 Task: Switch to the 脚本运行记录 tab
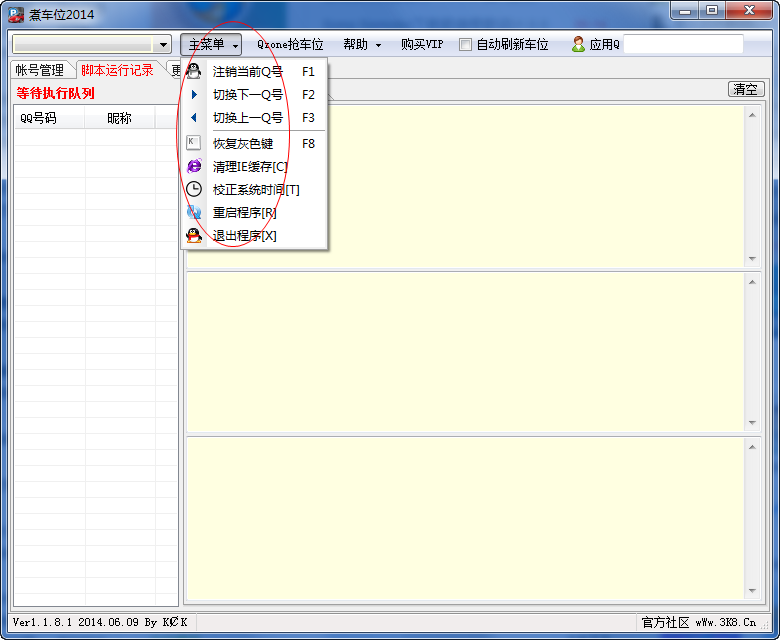117,70
